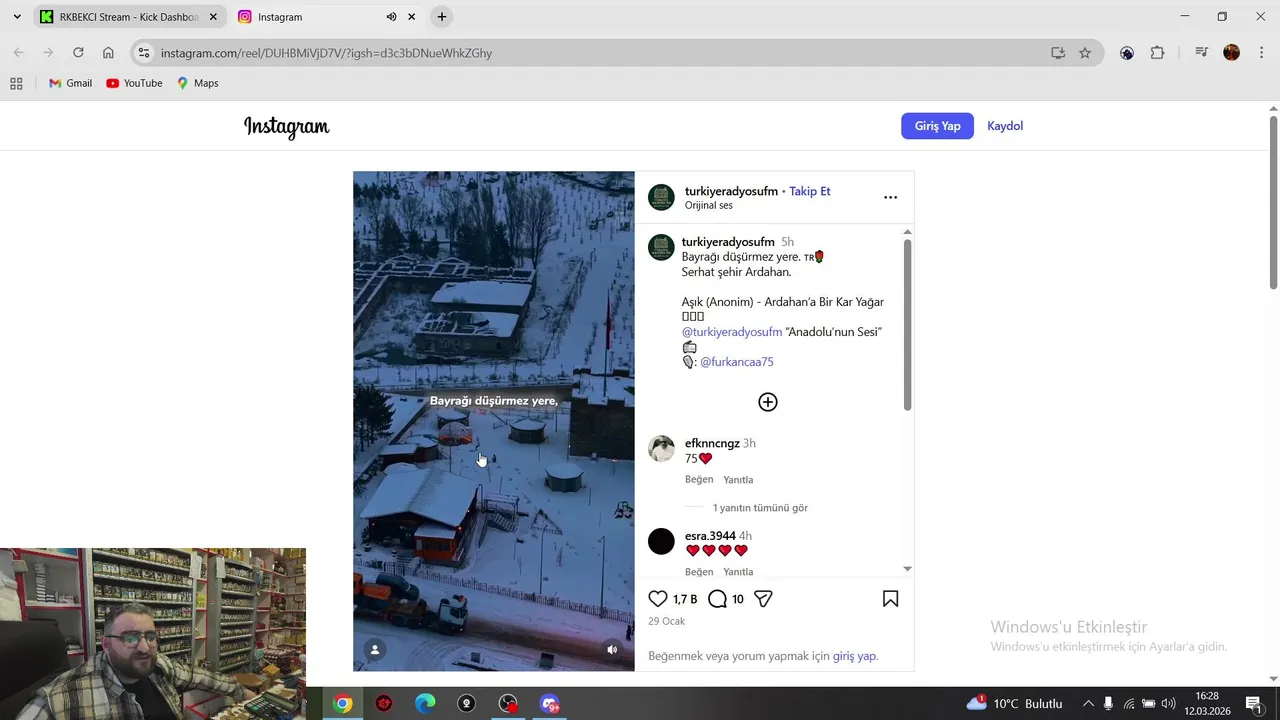This screenshot has height=720, width=1280.
Task: Open the three-dot more options menu on post
Action: (890, 197)
